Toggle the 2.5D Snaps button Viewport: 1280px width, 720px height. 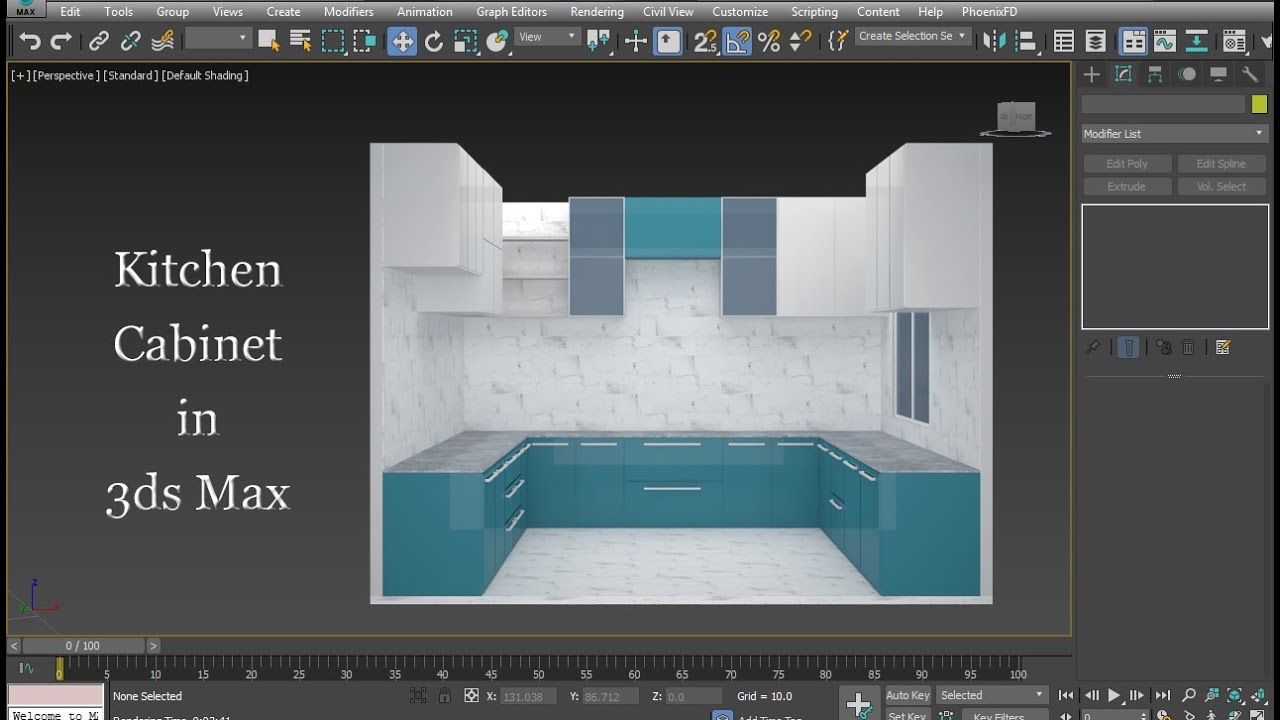coord(705,41)
